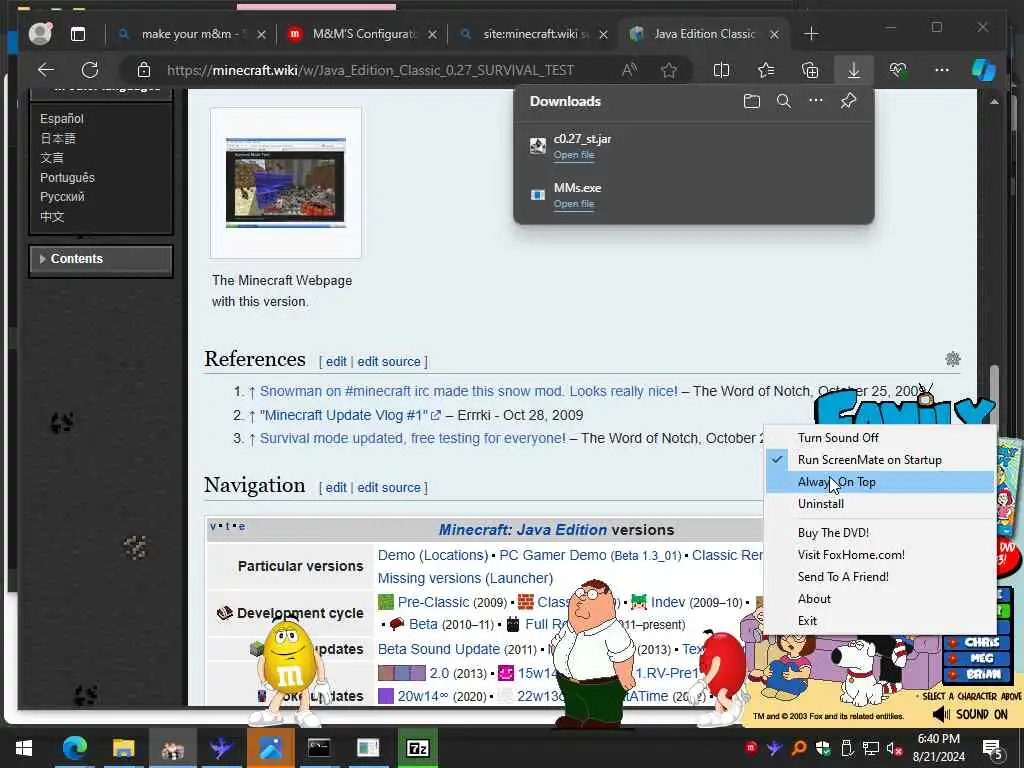
Task: Open file link under c0.27_st.jar
Action: click(574, 155)
